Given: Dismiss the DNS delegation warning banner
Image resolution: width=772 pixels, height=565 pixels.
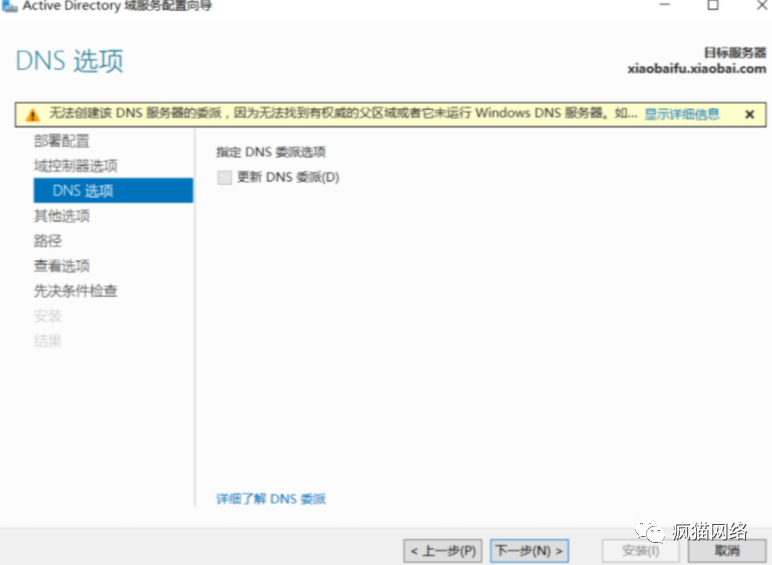Looking at the screenshot, I should click(749, 115).
